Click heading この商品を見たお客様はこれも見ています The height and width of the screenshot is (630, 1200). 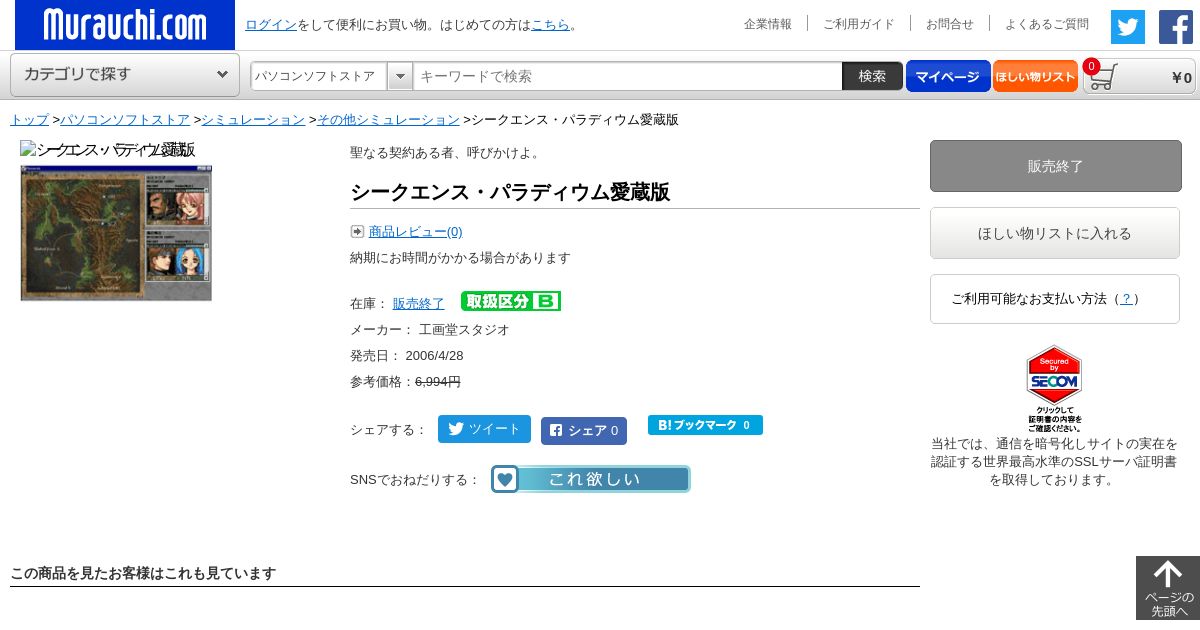pyautogui.click(x=143, y=573)
